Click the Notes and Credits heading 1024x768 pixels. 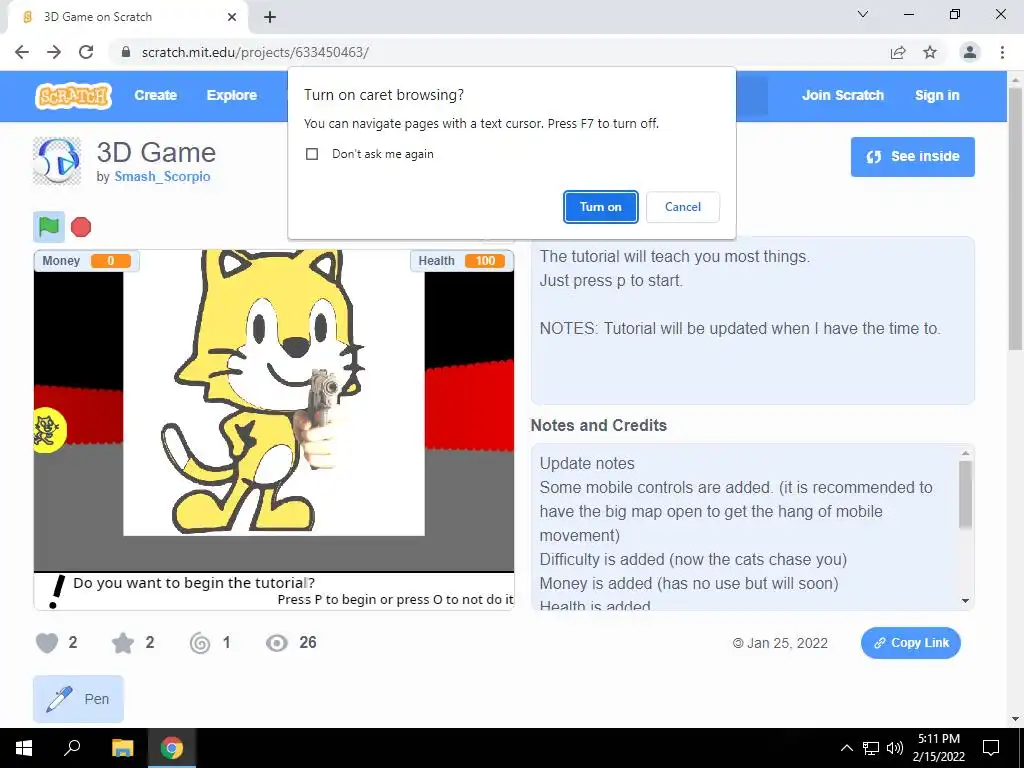pyautogui.click(x=599, y=426)
